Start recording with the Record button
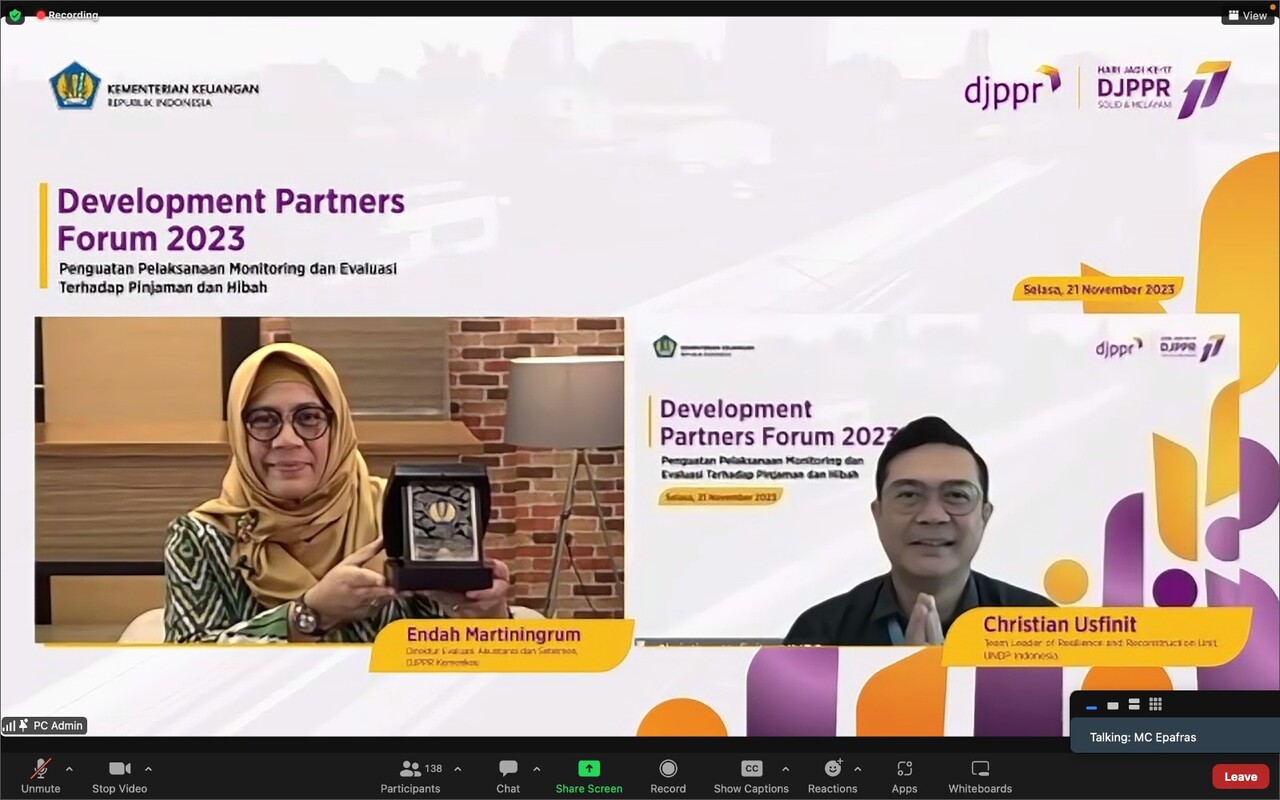 (x=668, y=776)
